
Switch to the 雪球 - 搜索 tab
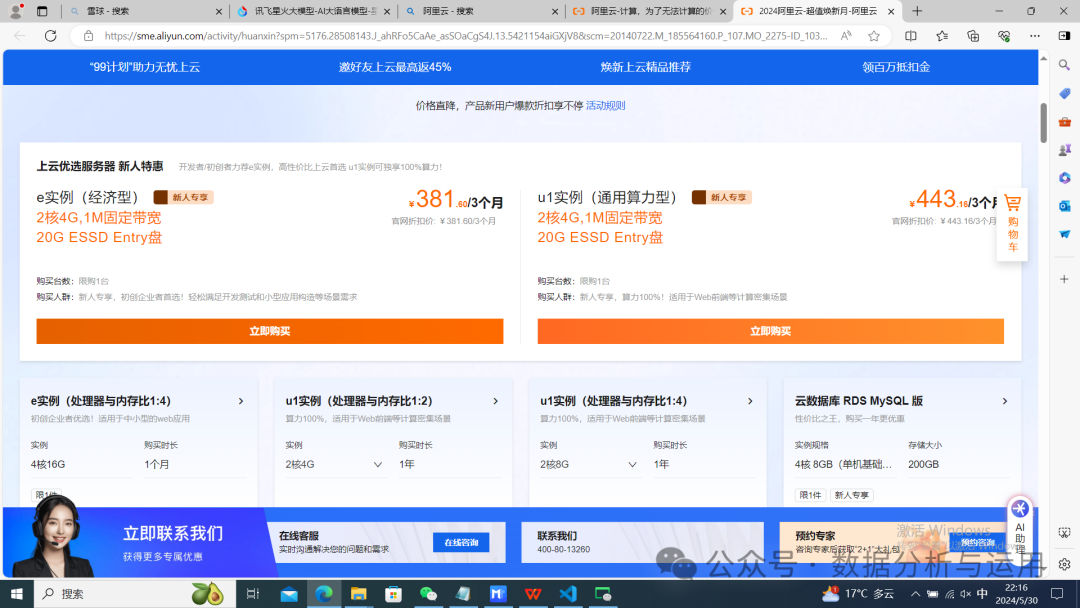[145, 11]
